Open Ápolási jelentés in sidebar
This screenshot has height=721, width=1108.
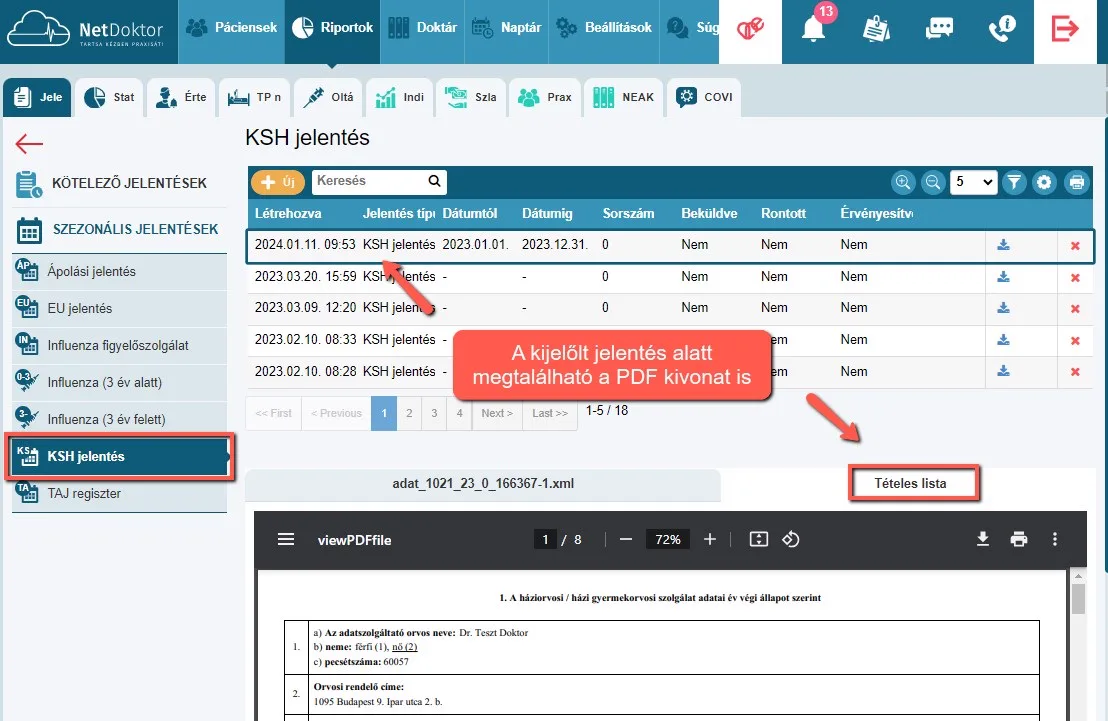[x=119, y=271]
